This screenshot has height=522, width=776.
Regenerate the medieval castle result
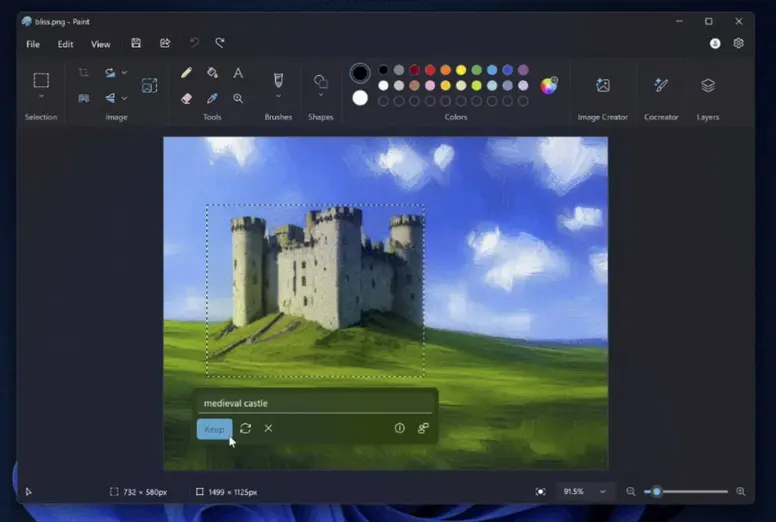(x=246, y=428)
